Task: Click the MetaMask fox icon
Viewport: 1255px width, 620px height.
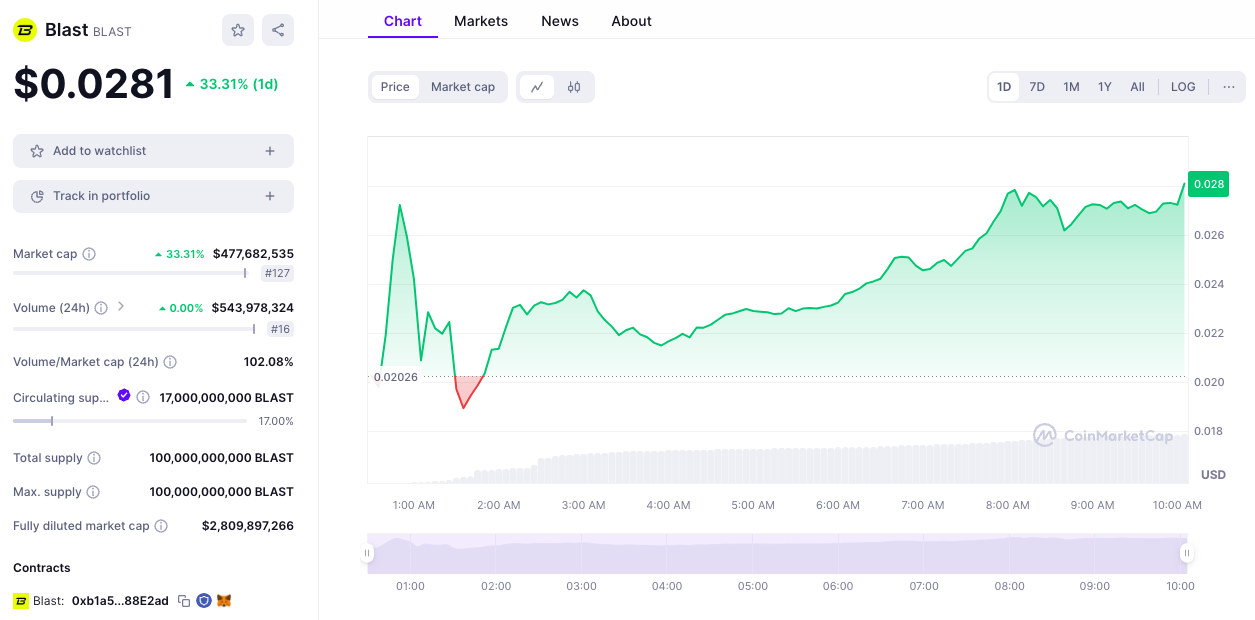Action: click(x=224, y=601)
